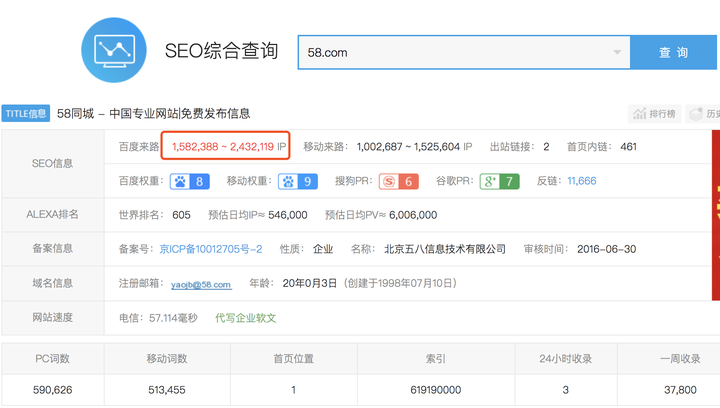Click mobile traffic 1,002,687 ~ 1,525,604

408,146
